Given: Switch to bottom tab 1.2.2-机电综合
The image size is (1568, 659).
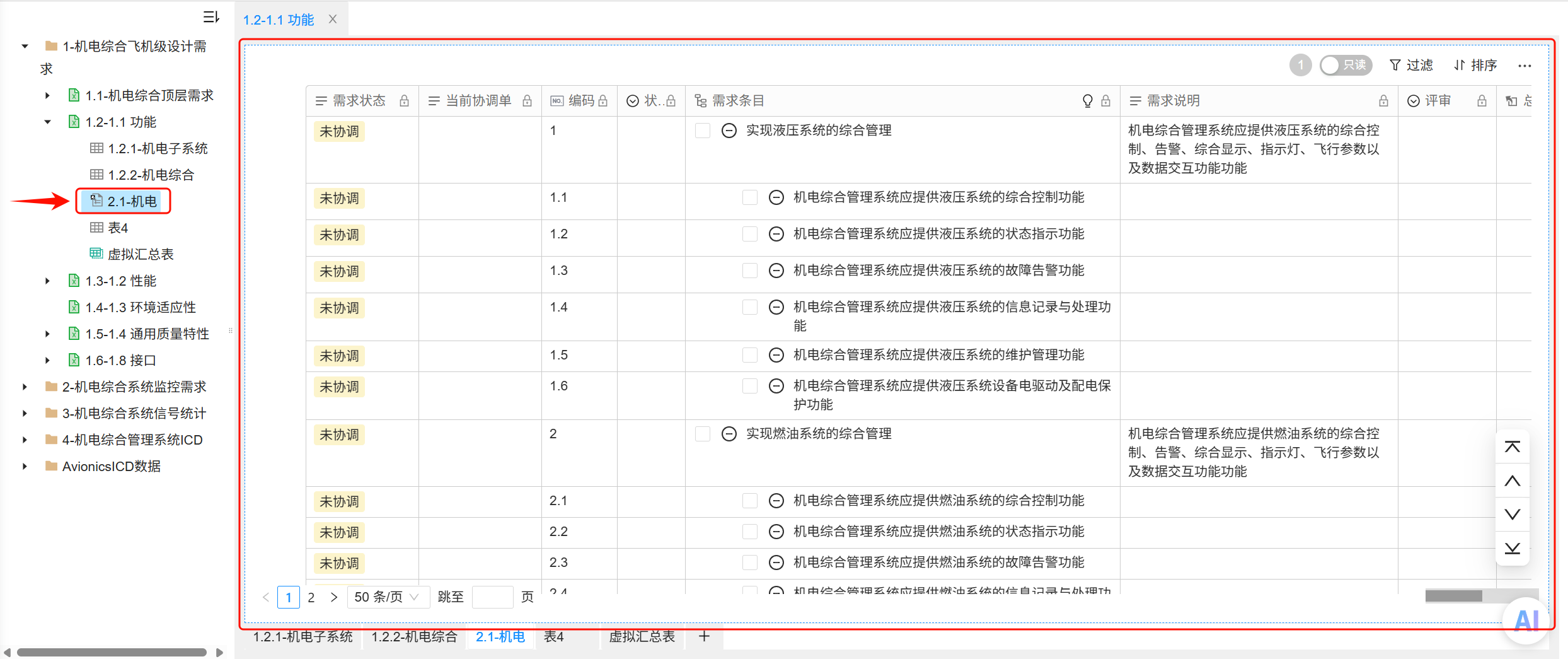Looking at the screenshot, I should 414,636.
